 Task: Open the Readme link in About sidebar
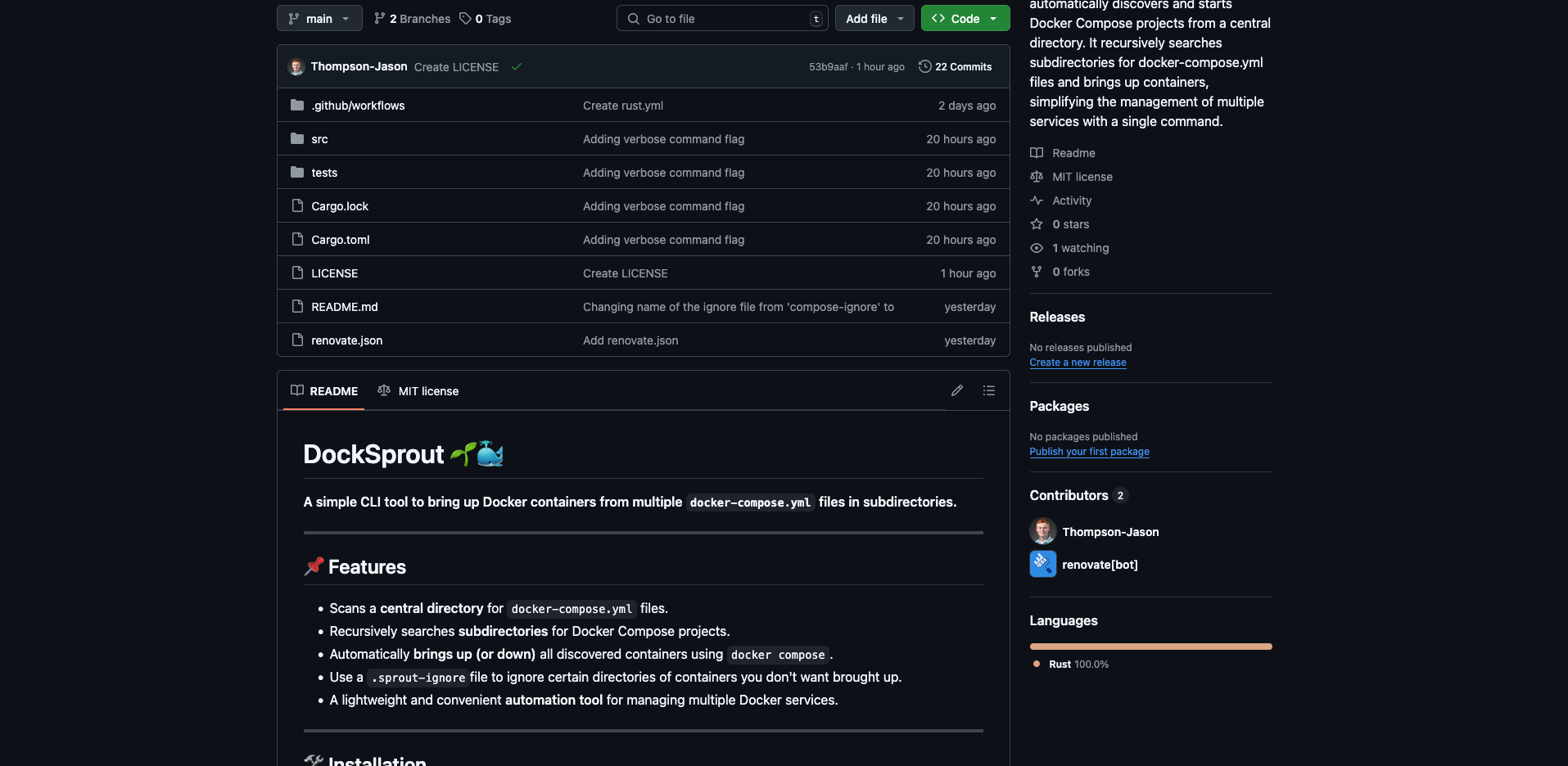1073,153
